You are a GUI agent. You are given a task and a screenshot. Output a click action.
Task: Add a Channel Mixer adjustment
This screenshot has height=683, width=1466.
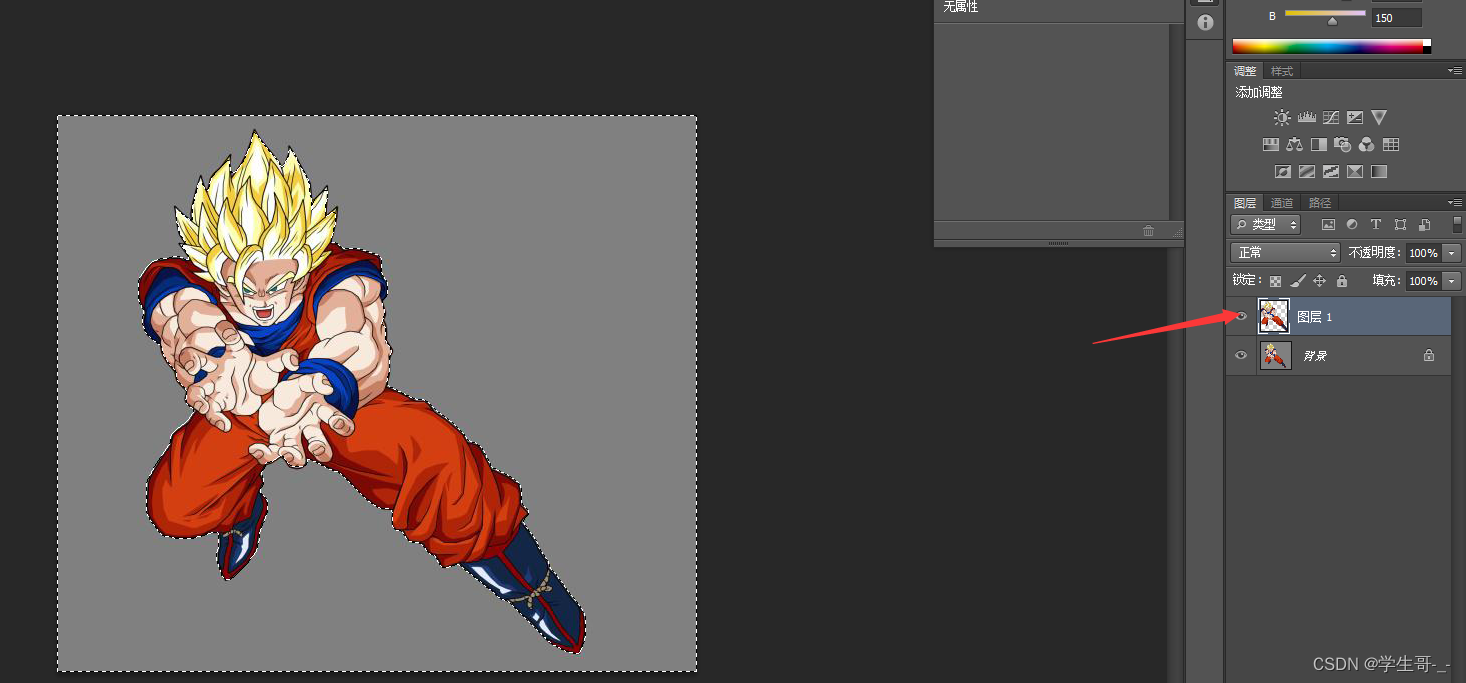pos(1367,145)
